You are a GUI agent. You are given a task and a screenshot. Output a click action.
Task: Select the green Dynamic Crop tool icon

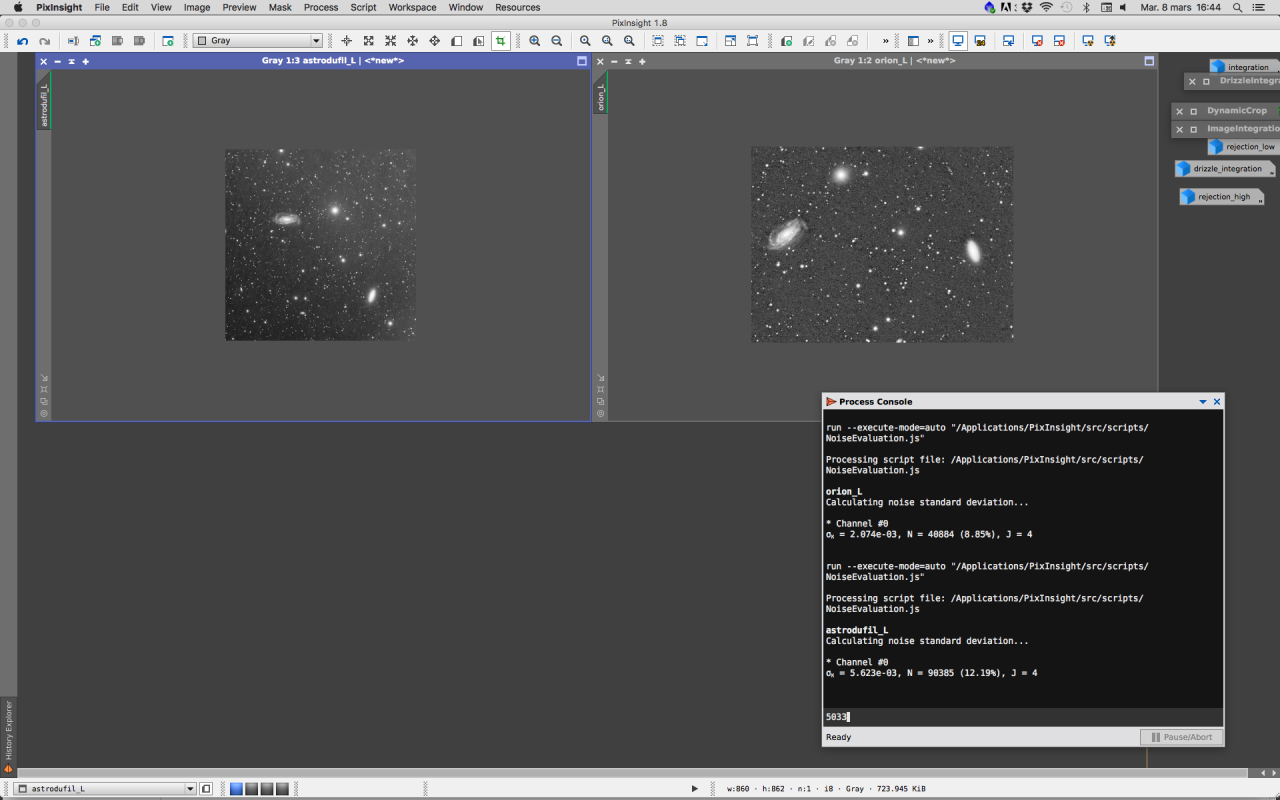click(x=500, y=41)
